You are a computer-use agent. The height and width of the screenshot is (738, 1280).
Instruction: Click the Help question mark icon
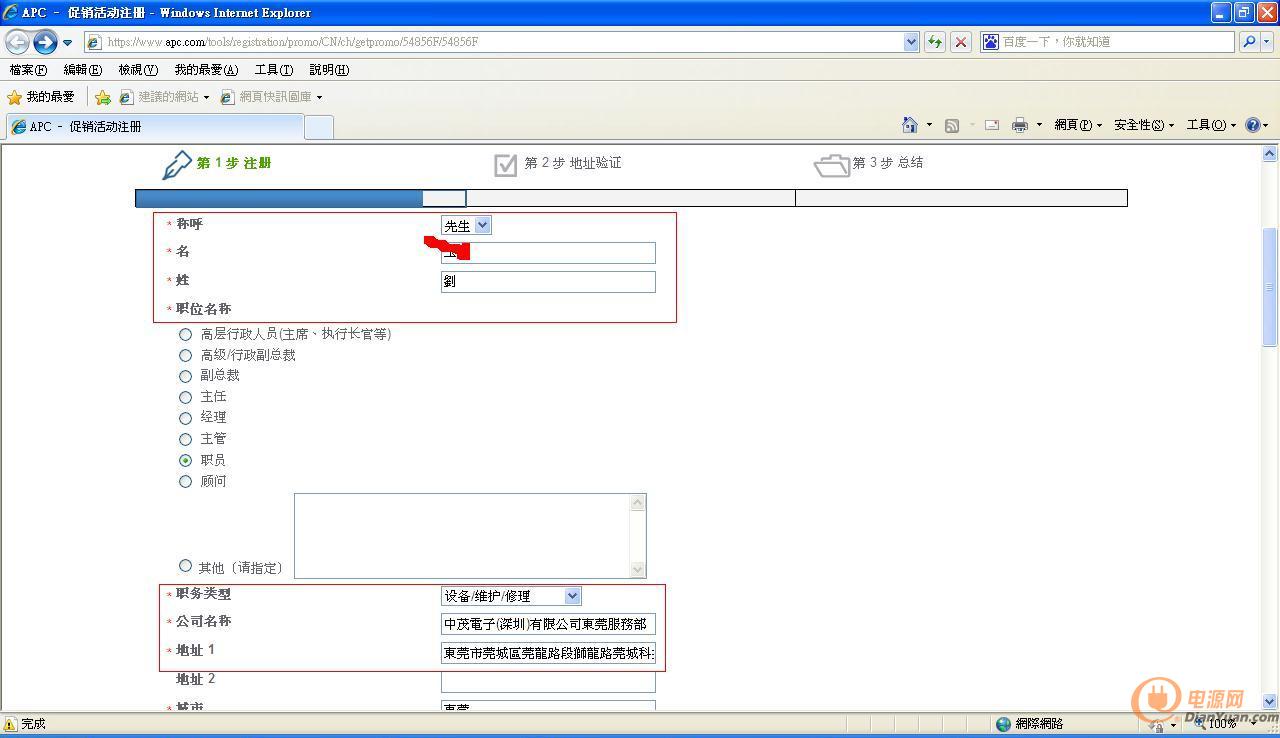click(x=1252, y=125)
